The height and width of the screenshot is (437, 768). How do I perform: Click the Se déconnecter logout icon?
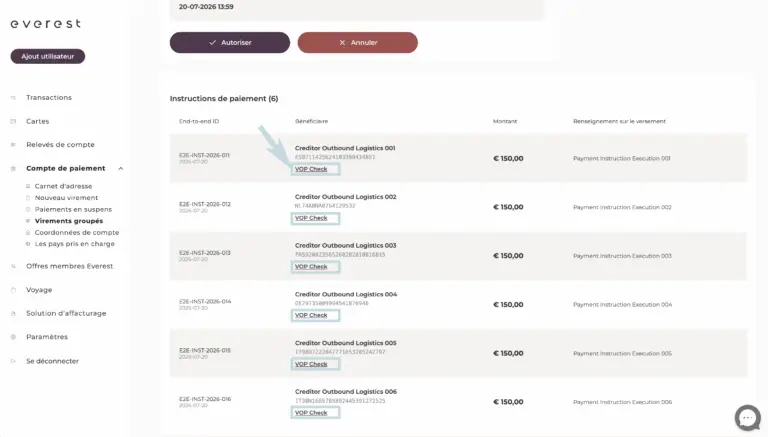click(13, 361)
